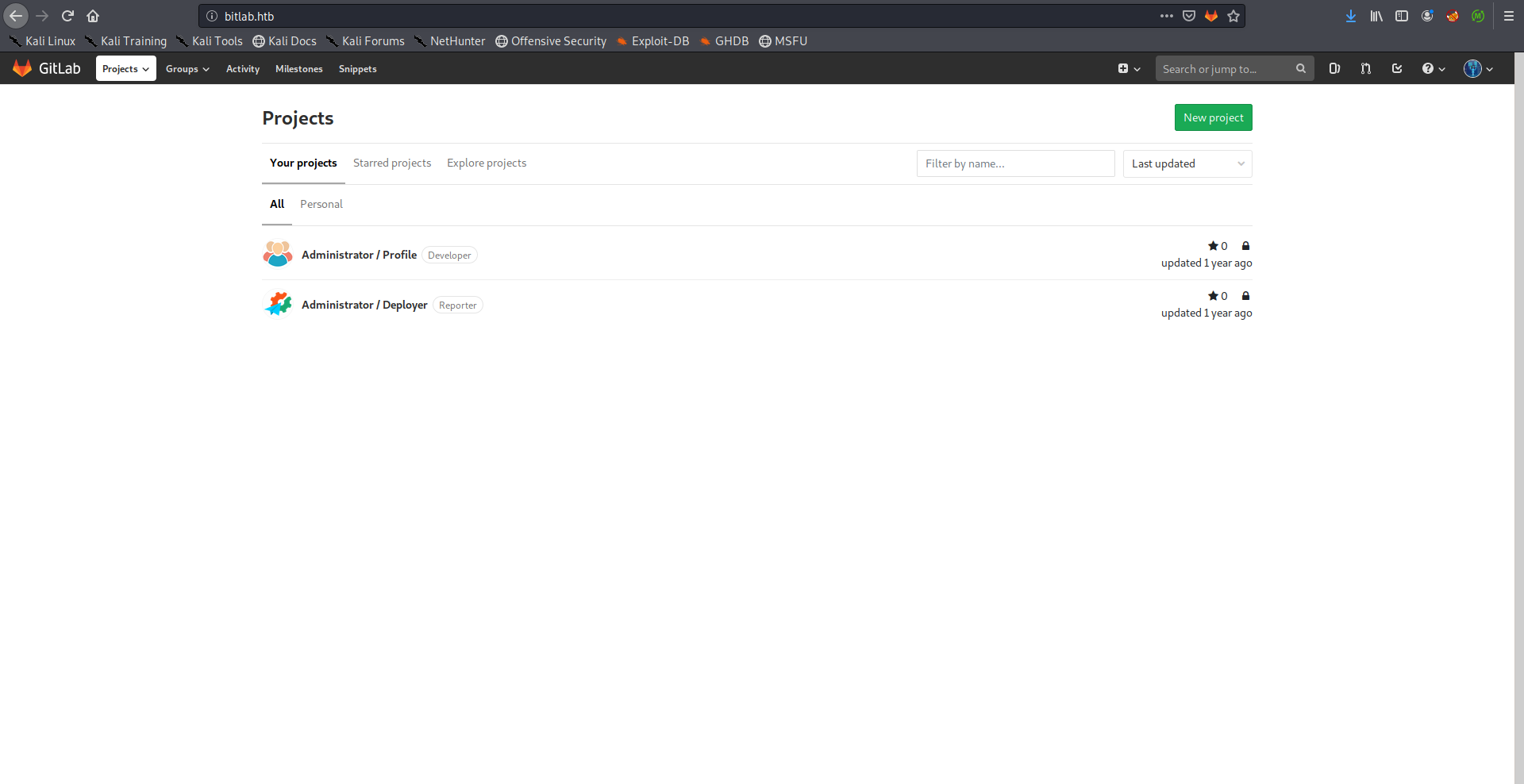Click the Filter by name field

coord(1015,163)
